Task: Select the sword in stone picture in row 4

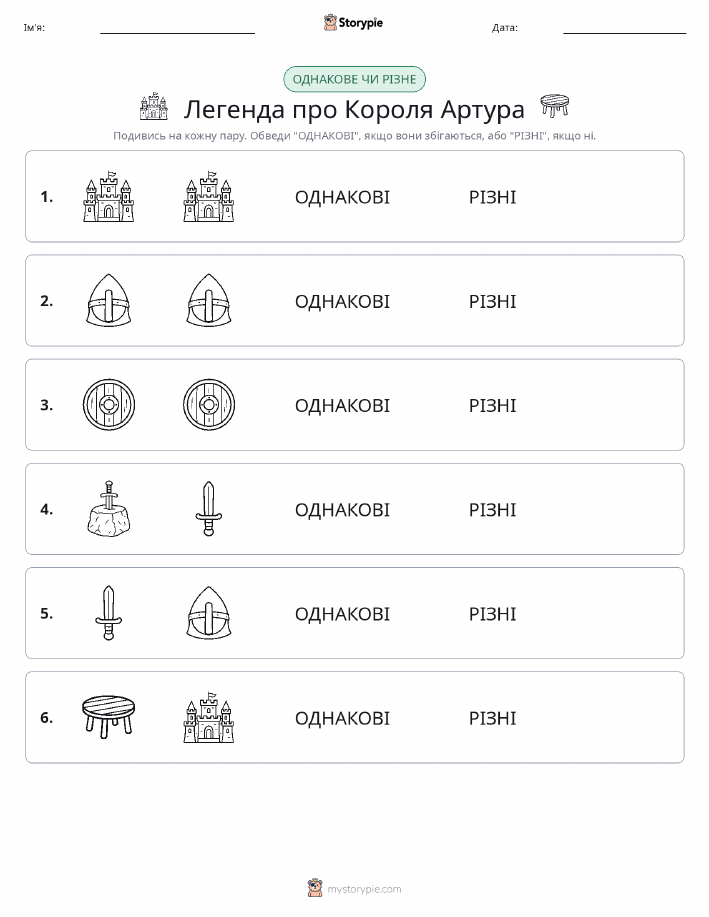Action: tap(109, 509)
